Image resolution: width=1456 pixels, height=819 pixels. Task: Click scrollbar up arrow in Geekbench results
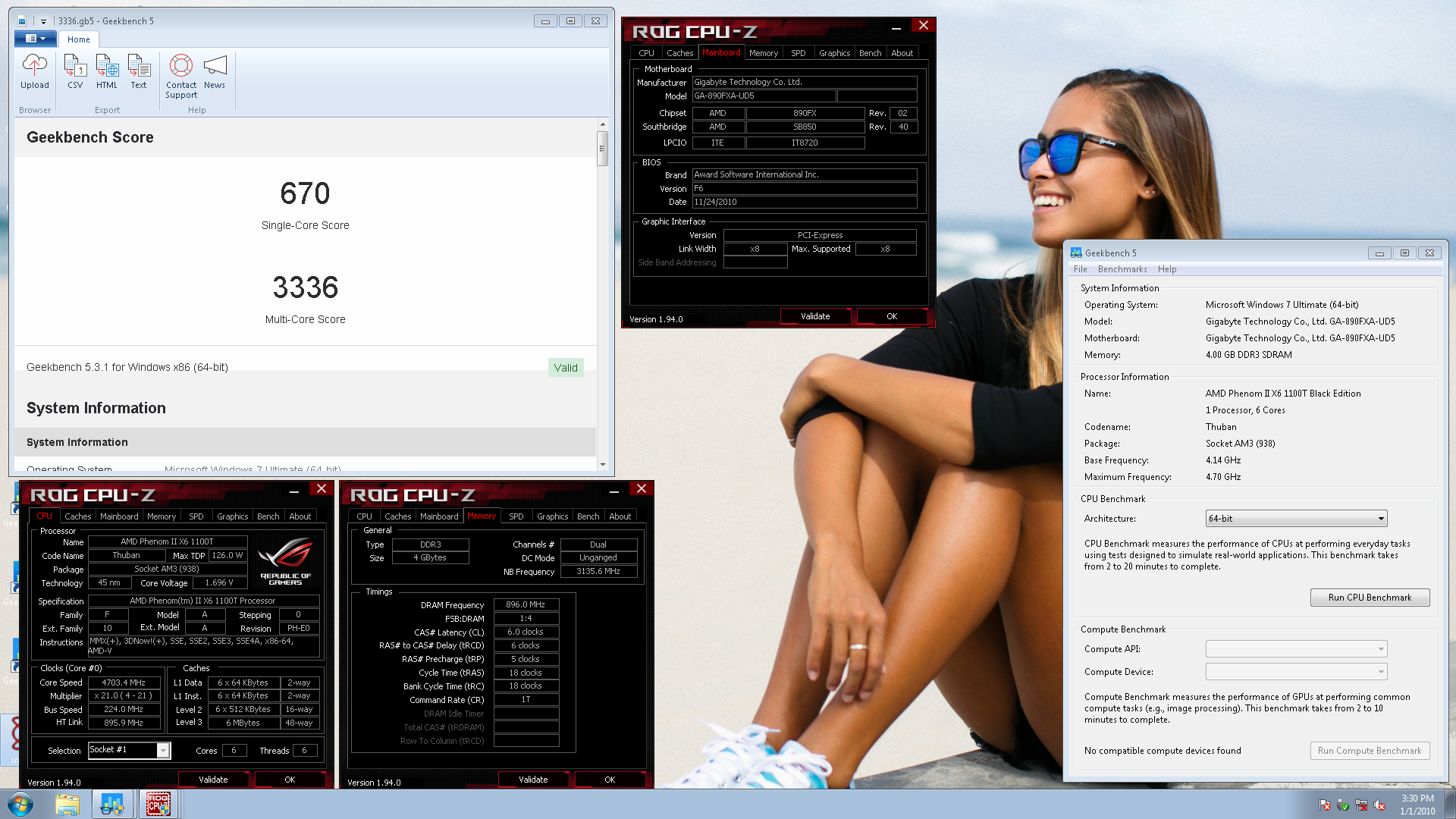click(603, 124)
